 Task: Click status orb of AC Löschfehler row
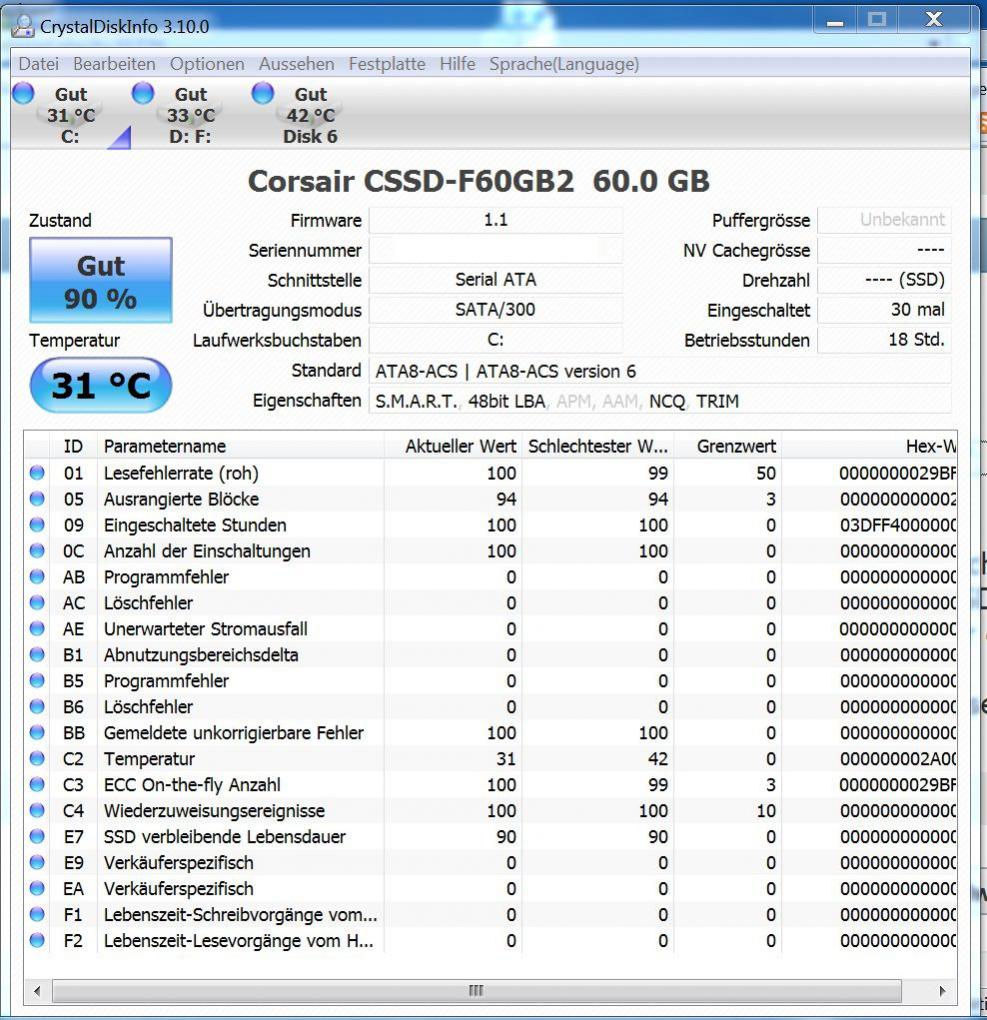pos(37,603)
